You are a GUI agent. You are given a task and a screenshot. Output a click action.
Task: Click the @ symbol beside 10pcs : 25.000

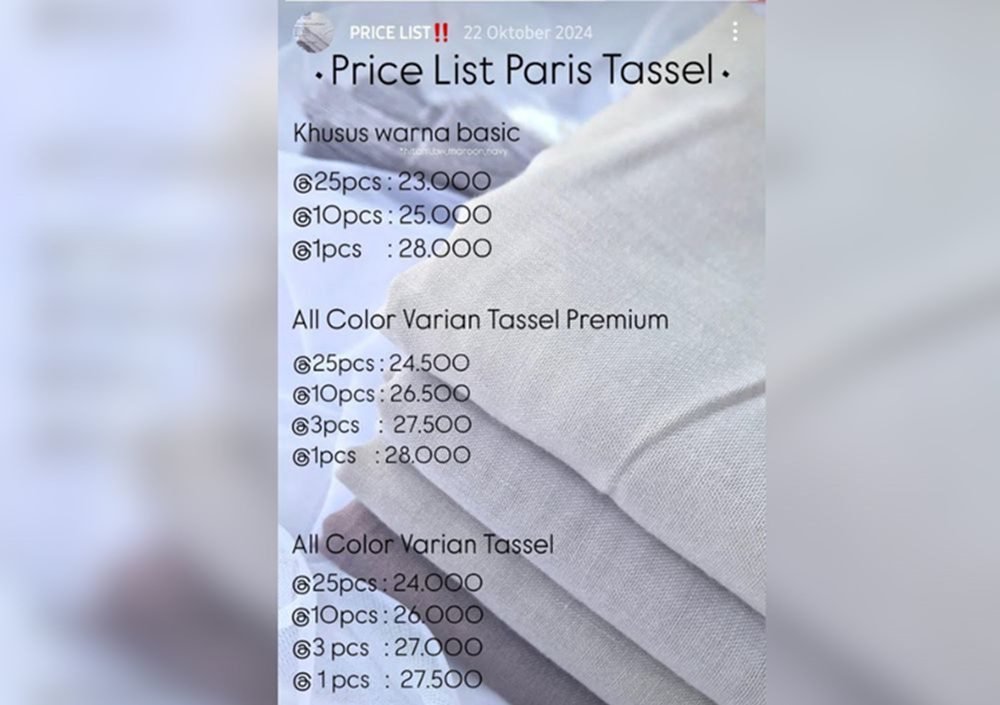(x=302, y=216)
